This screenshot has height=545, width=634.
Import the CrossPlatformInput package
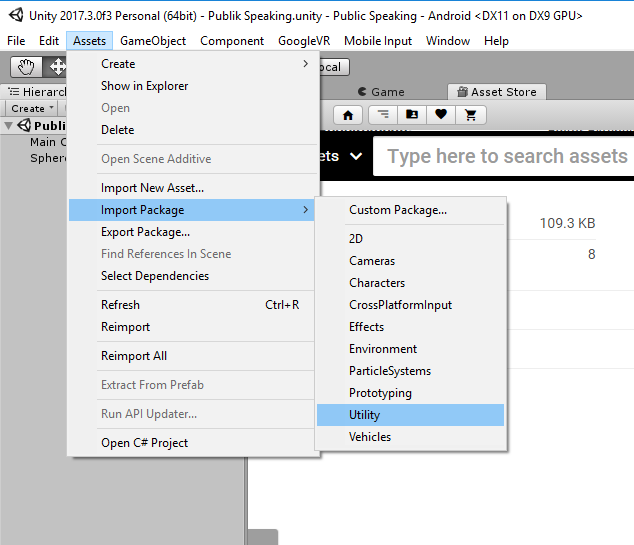(410, 305)
